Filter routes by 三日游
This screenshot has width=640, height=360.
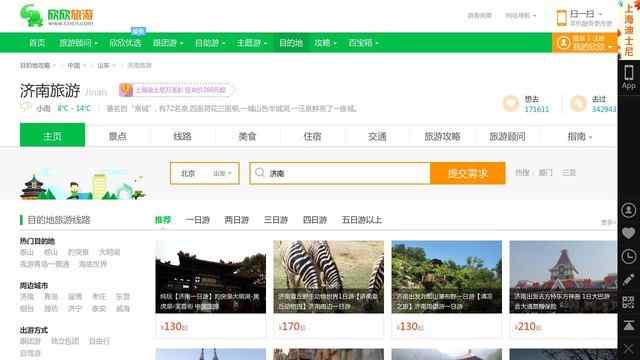276,220
